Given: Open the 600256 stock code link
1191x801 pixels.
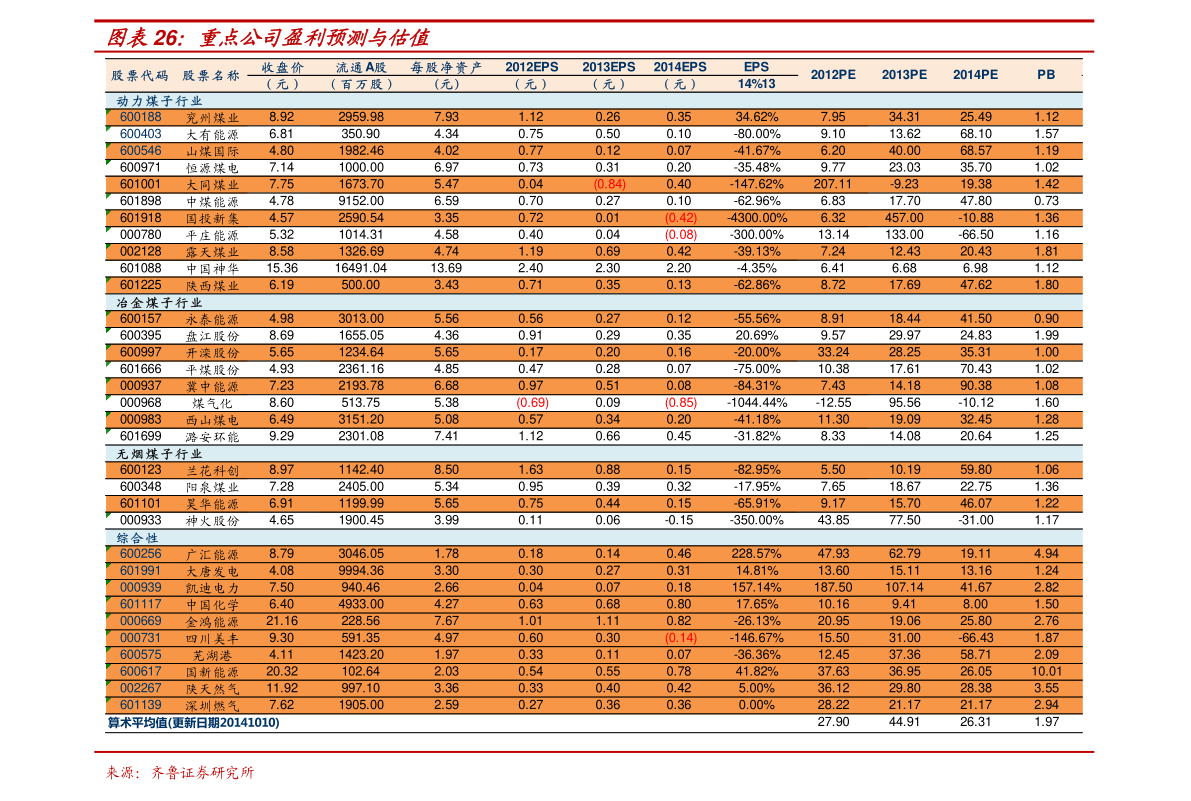Looking at the screenshot, I should coord(140,553).
